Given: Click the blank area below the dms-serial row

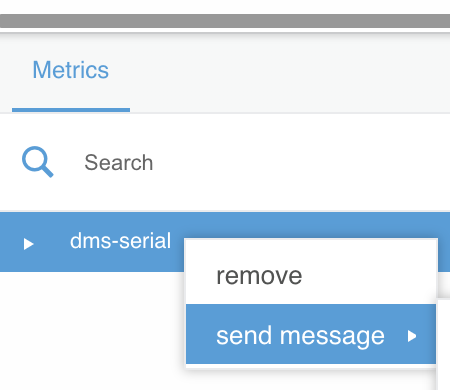Looking at the screenshot, I should coord(92,330).
